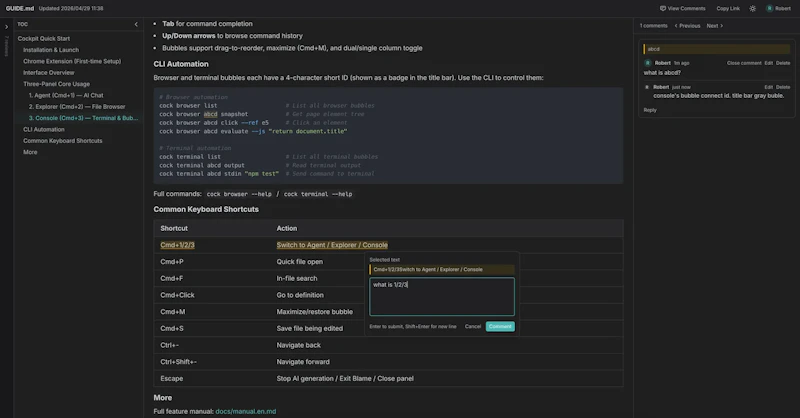Click the 'cock terminal --help' inline code
800x418 pixels.
[317, 194]
